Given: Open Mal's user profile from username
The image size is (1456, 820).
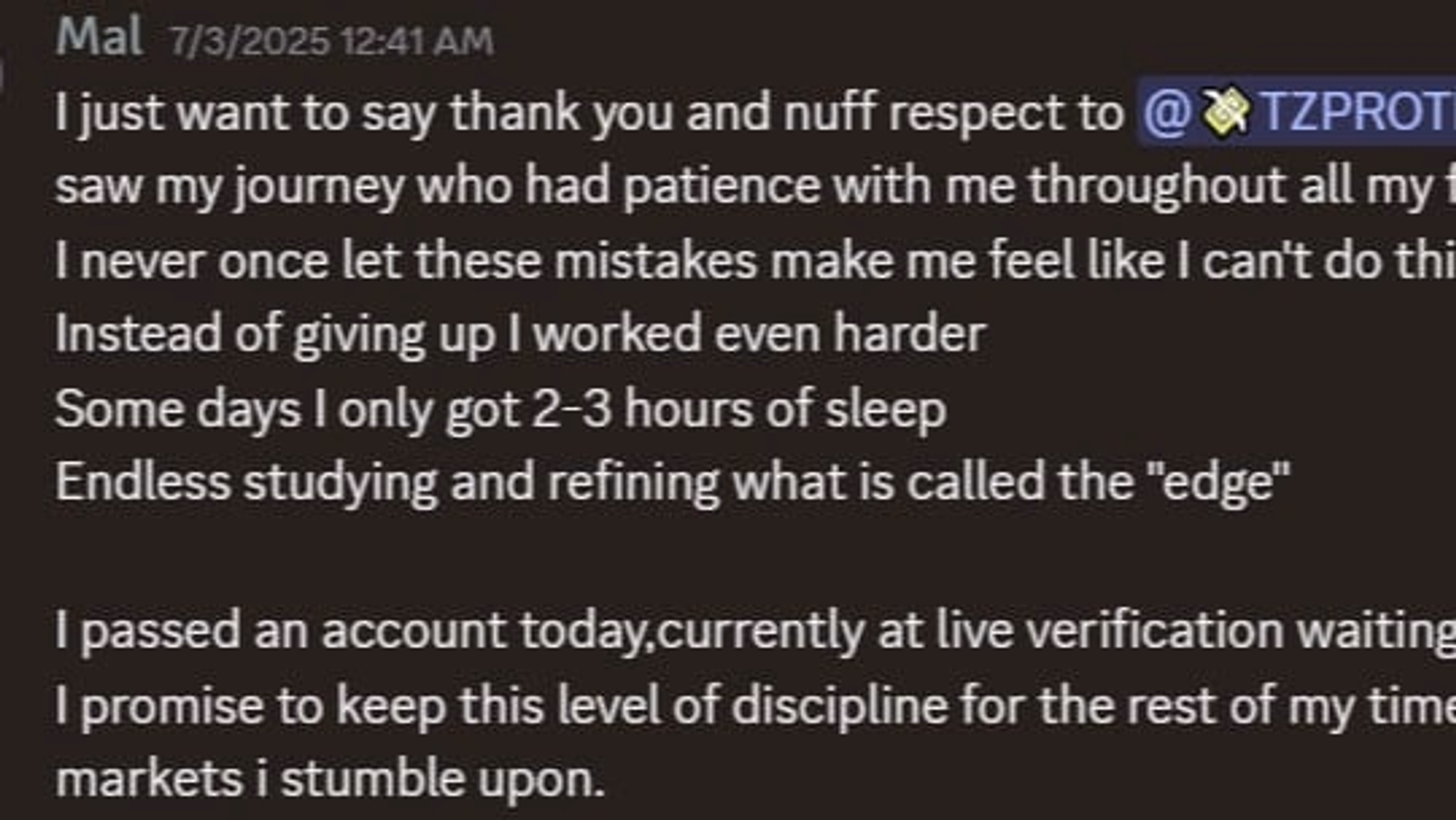Looking at the screenshot, I should point(99,37).
